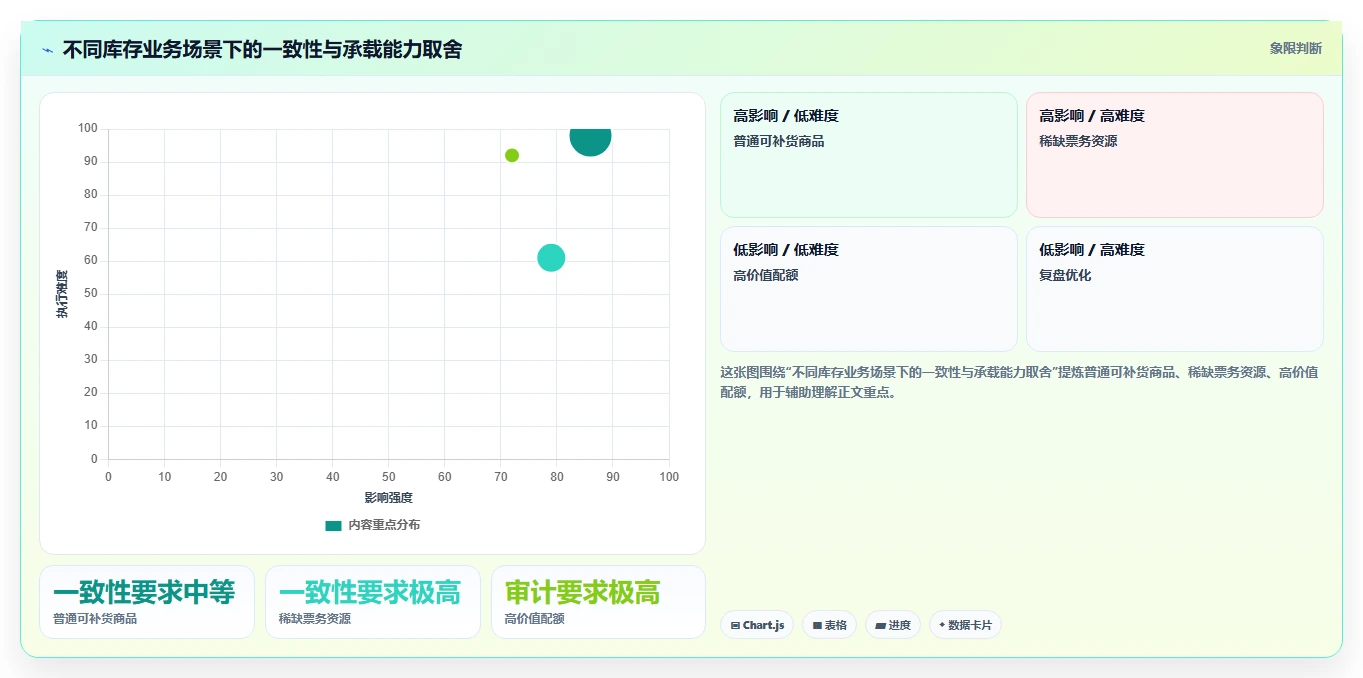
Task: Select the 数据卡片 tag pill
Action: pyautogui.click(x=965, y=625)
